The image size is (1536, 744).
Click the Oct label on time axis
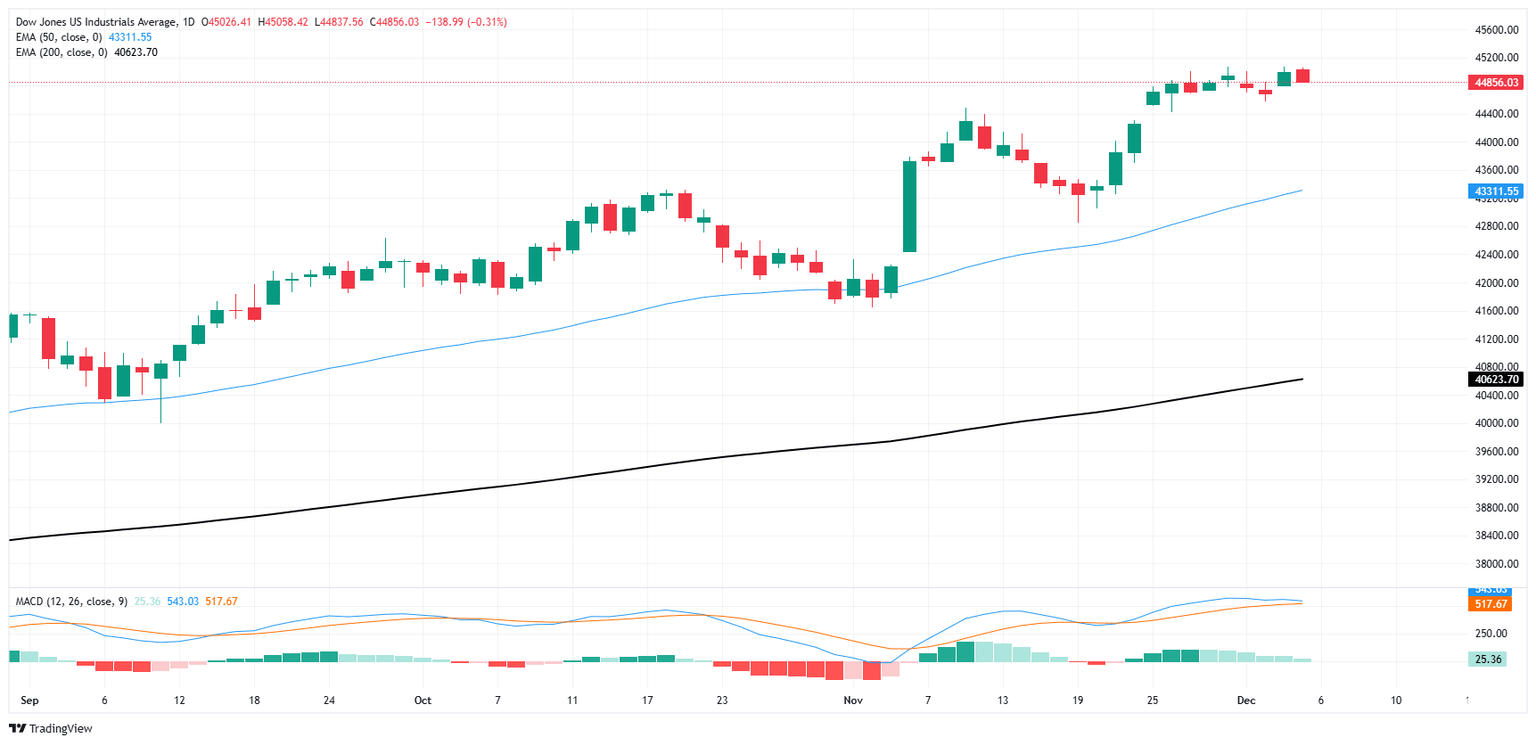[422, 700]
